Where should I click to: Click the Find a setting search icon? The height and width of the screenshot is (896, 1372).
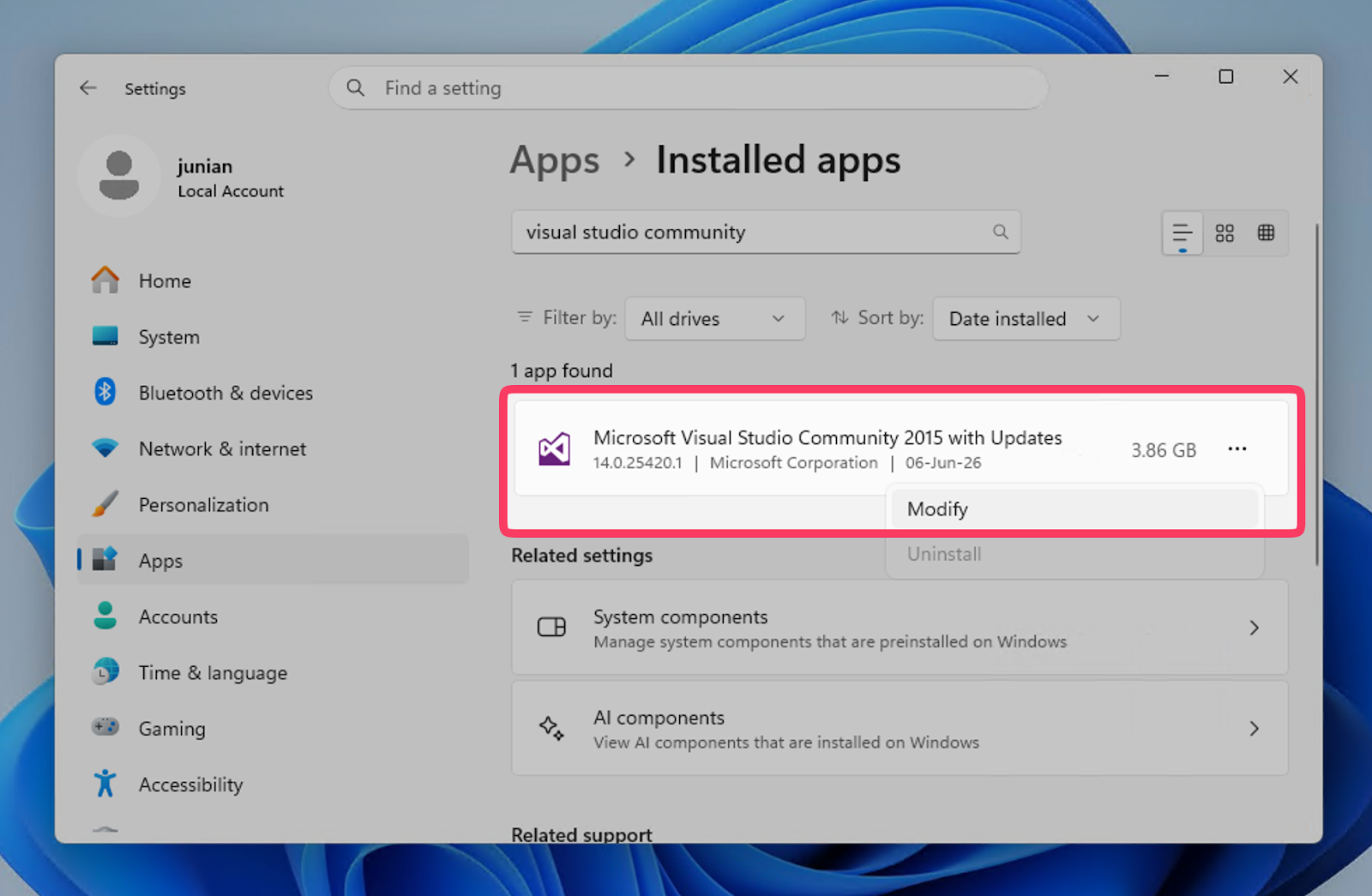(x=355, y=87)
